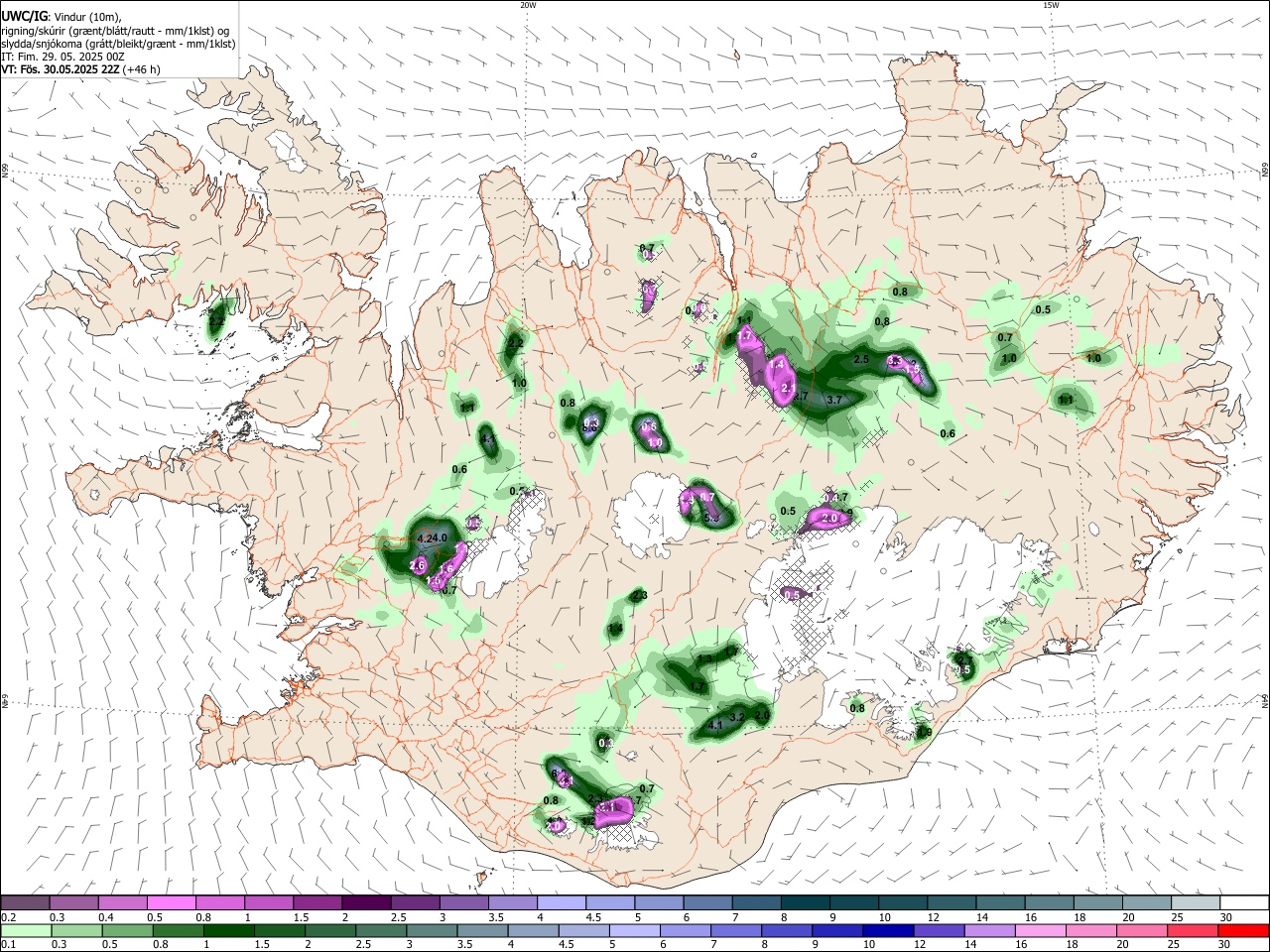This screenshot has height=952, width=1270.
Task: Click the red swatch ending the rain legend
Action: tap(1244, 930)
